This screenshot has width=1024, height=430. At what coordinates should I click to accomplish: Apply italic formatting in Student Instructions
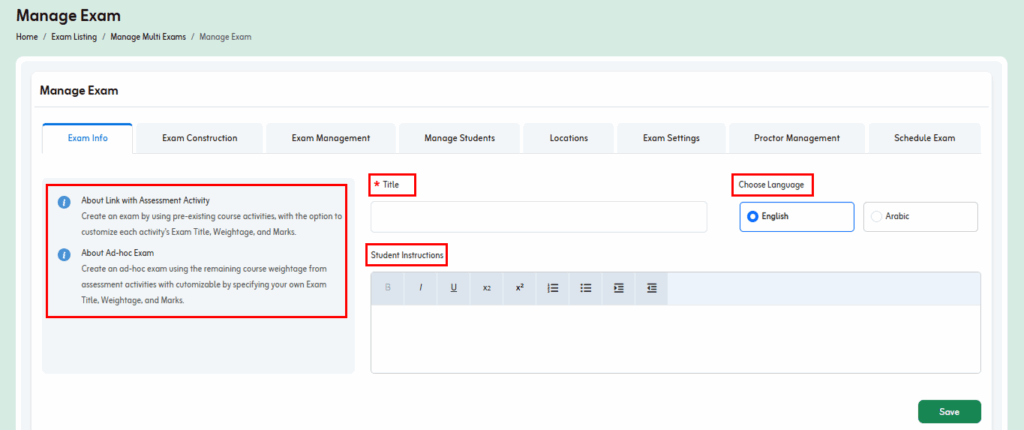tap(420, 288)
